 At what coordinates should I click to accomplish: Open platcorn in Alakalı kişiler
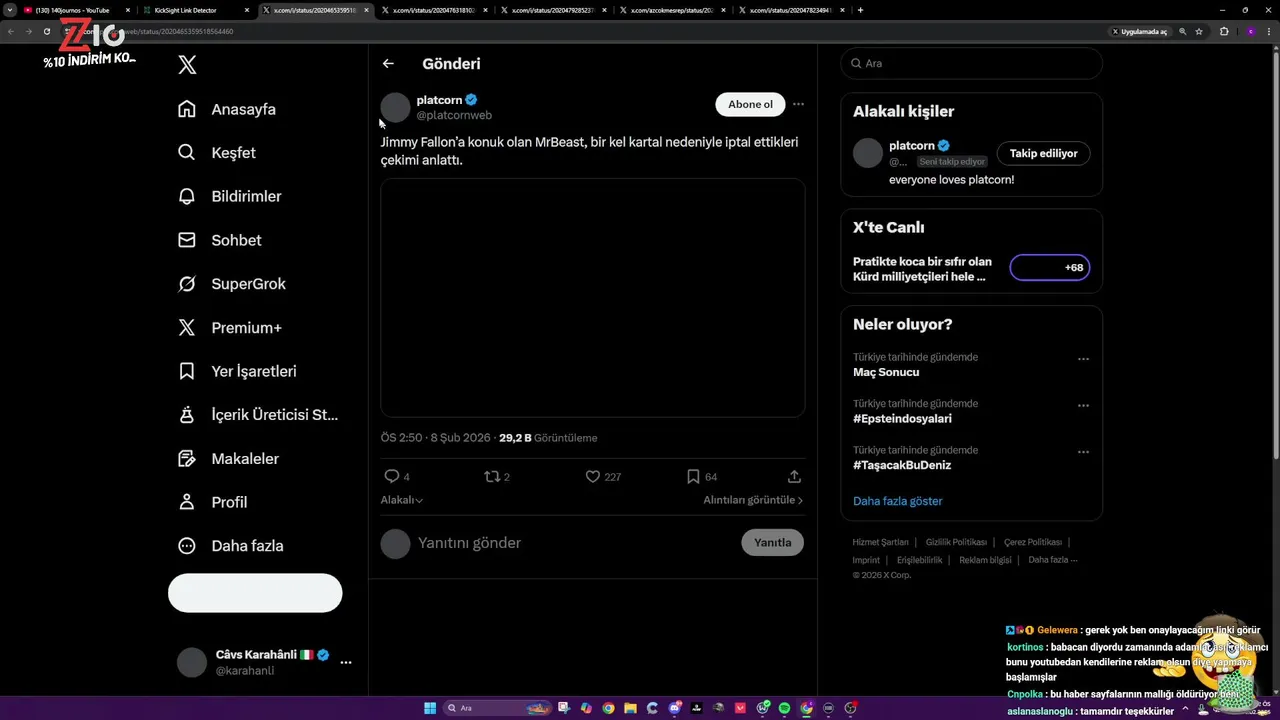[911, 146]
